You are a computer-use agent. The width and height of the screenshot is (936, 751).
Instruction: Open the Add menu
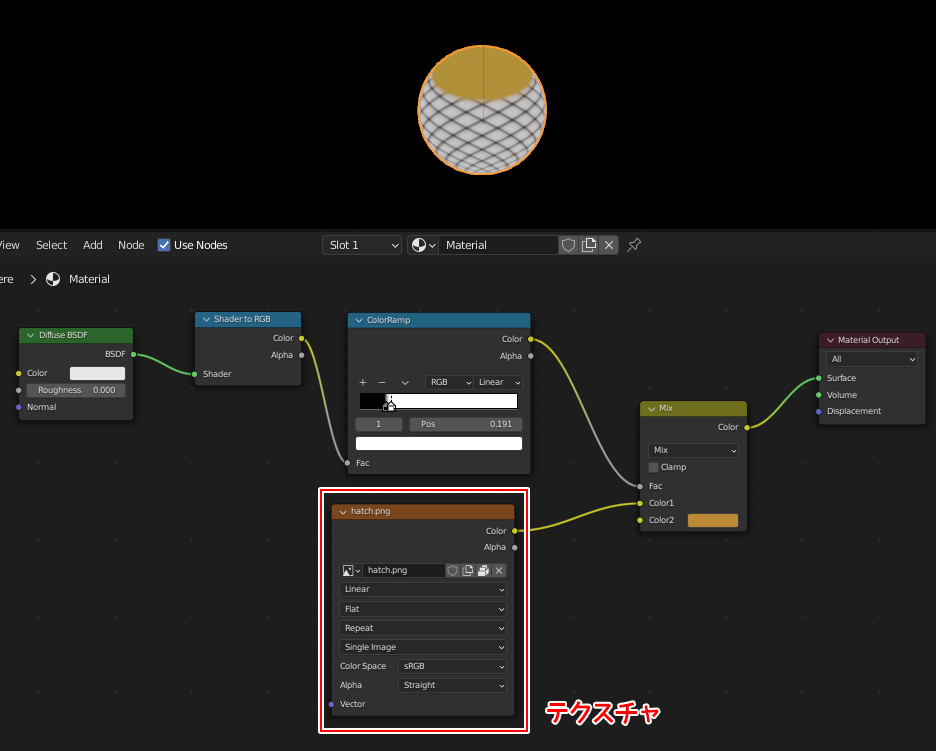tap(92, 245)
